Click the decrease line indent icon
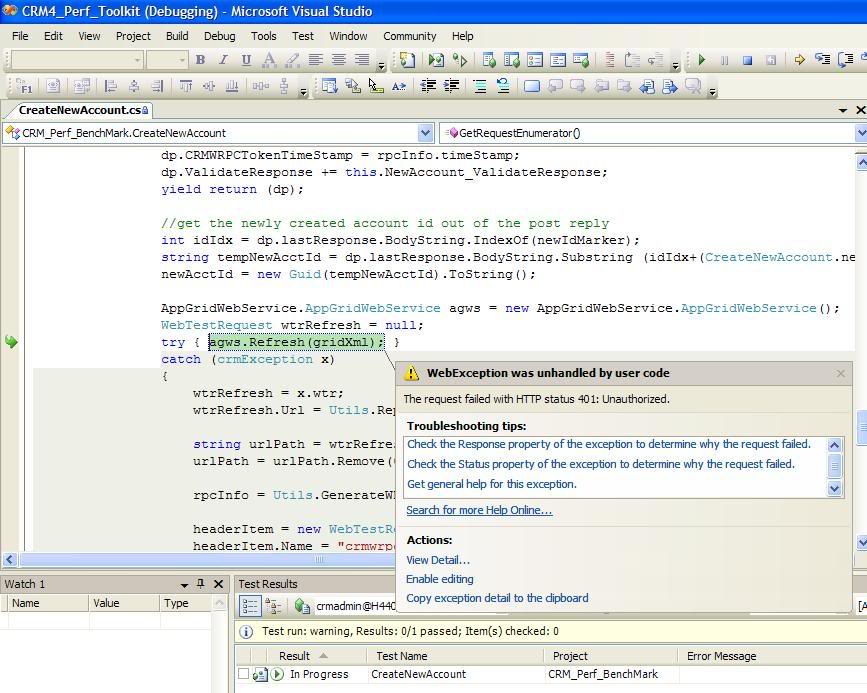This screenshot has height=693, width=867. pos(428,86)
